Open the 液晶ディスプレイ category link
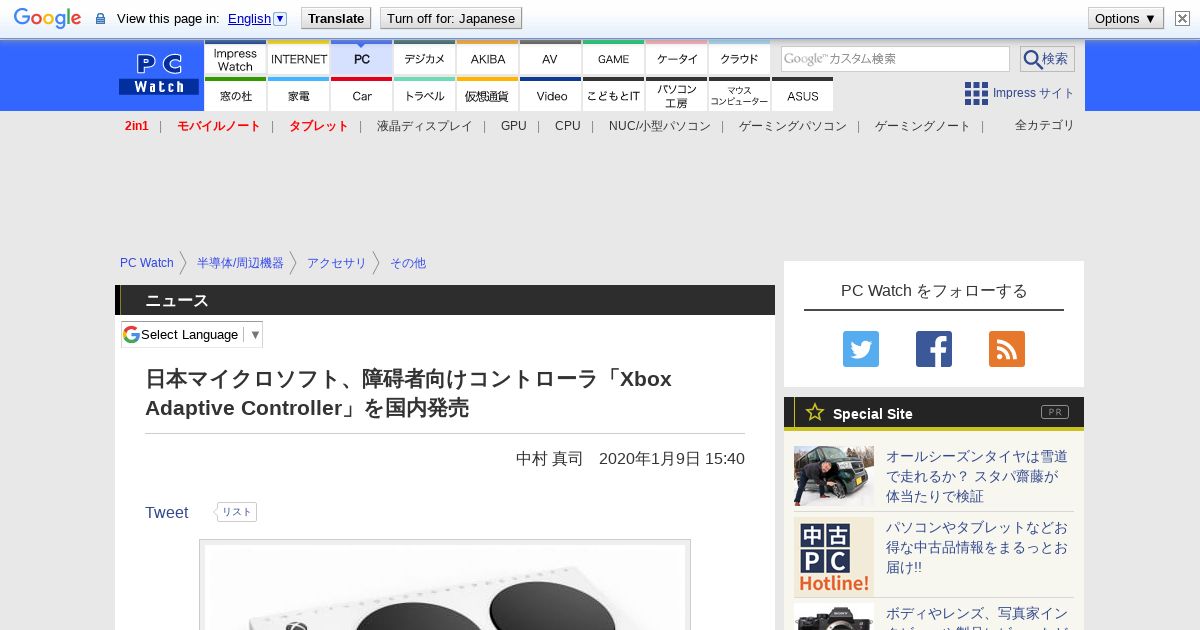Viewport: 1200px width, 630px height. pos(425,126)
